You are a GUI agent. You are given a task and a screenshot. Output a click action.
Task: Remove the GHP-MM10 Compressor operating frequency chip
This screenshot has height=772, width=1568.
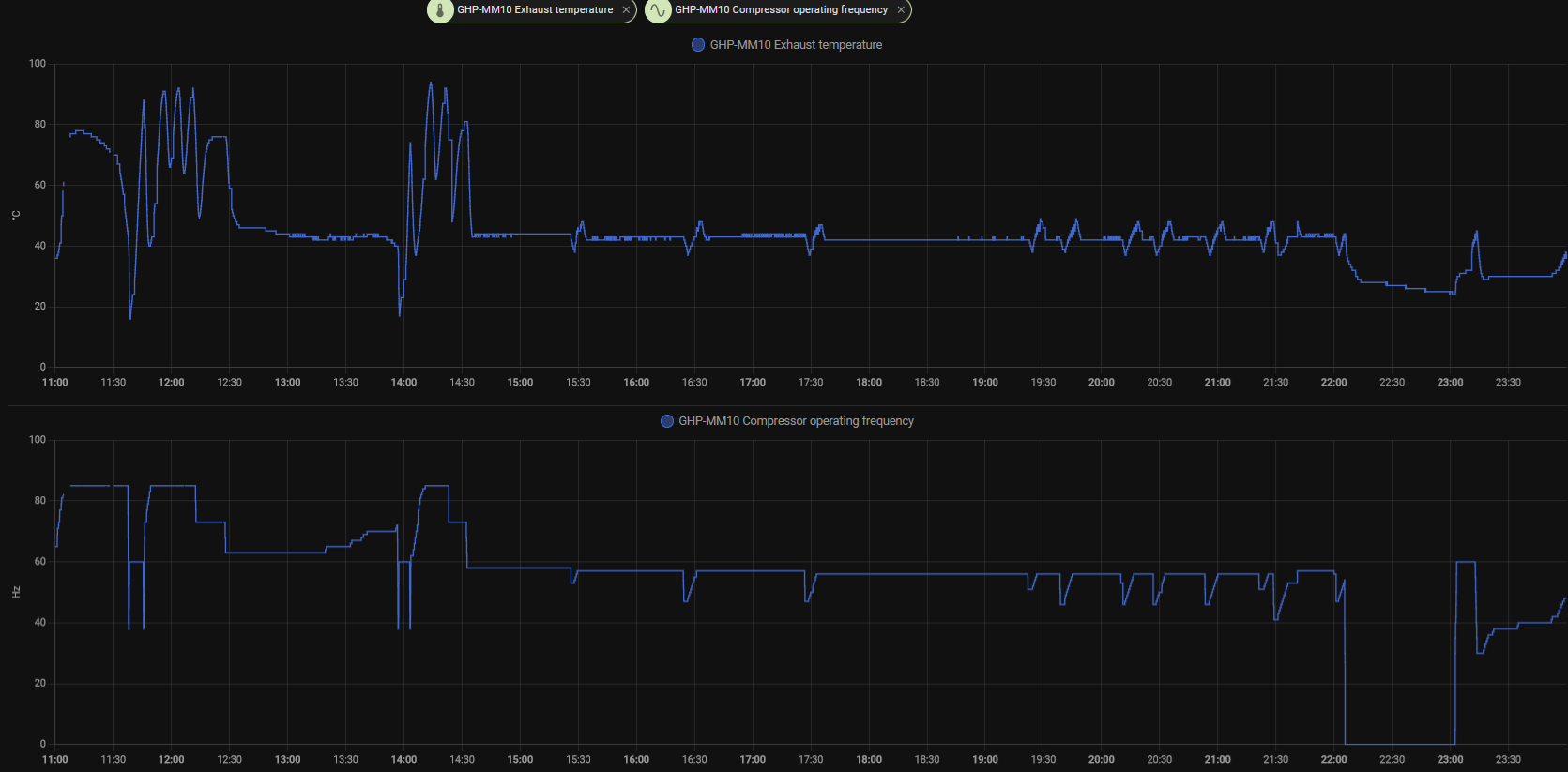tap(901, 10)
